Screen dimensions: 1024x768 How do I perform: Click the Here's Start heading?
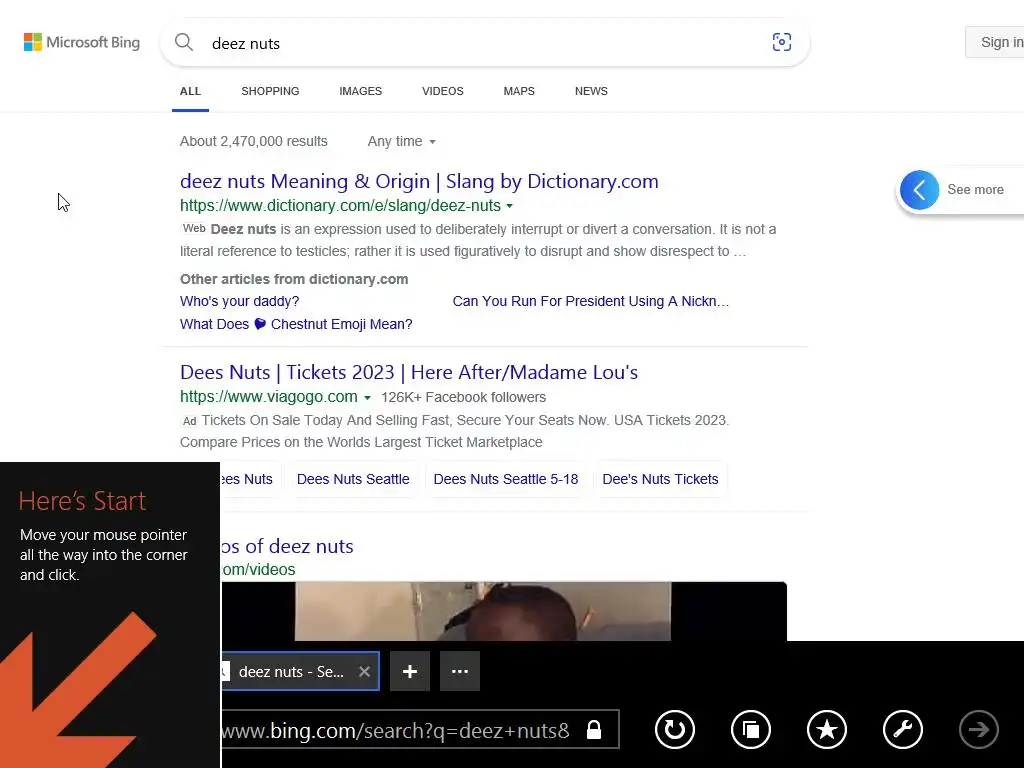(x=82, y=501)
